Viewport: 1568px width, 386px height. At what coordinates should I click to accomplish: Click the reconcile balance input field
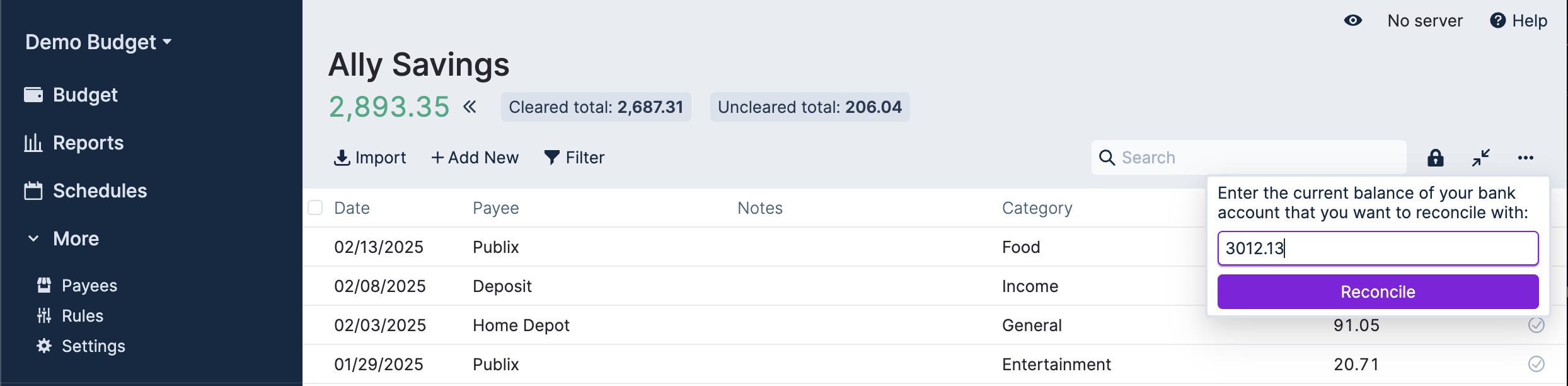pos(1378,249)
